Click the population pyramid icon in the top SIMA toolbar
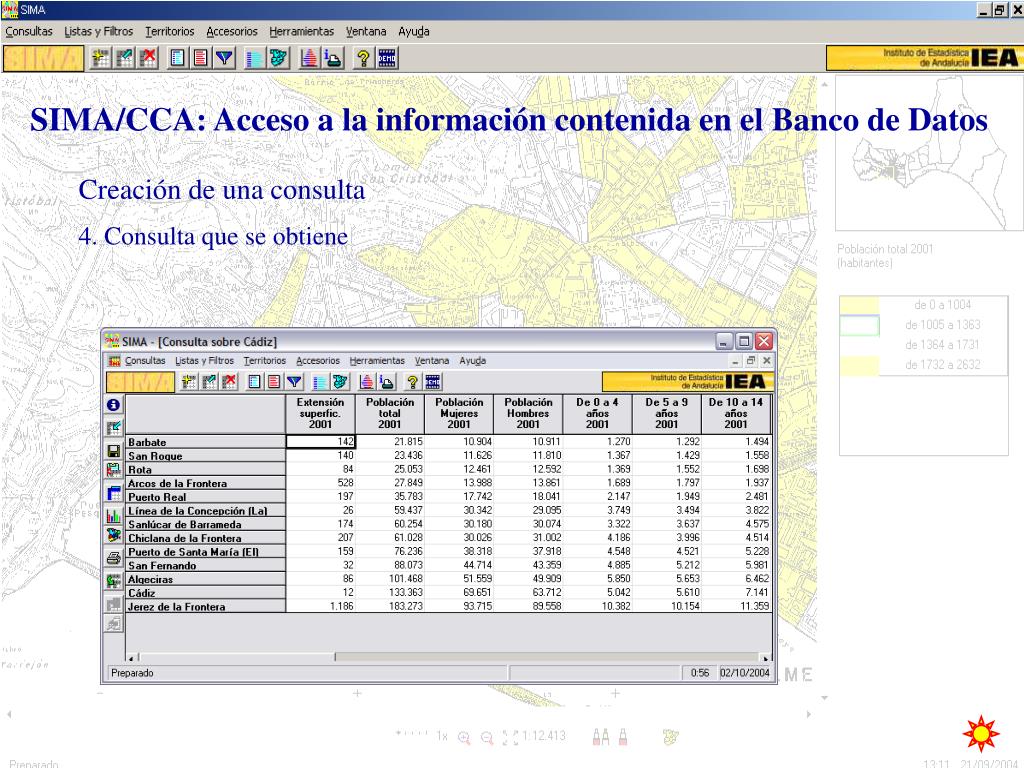The height and width of the screenshot is (768, 1024). coord(309,58)
